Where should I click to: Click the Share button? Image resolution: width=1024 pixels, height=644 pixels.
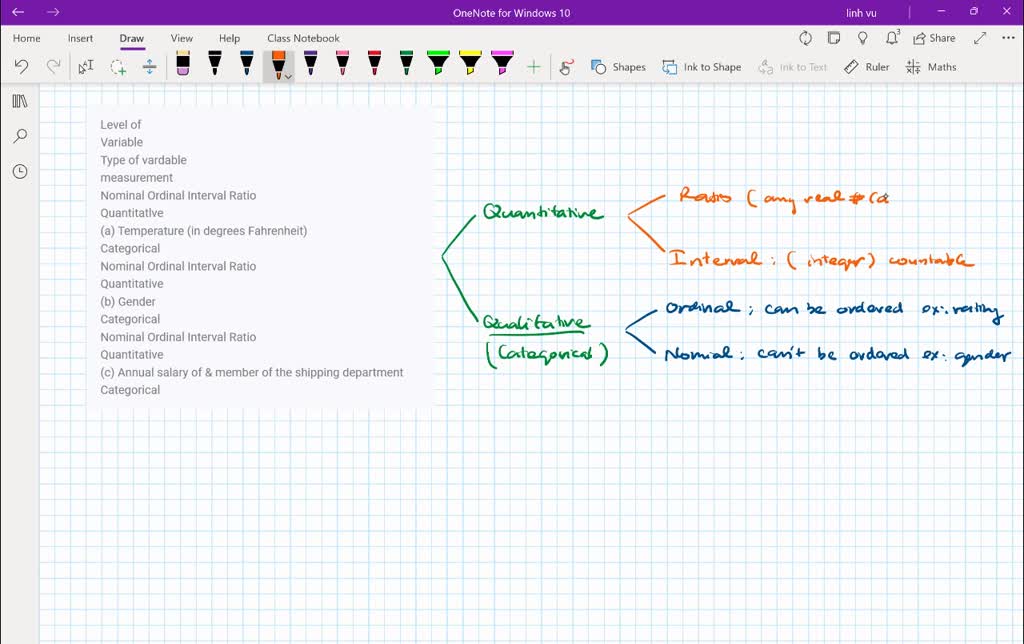coord(934,38)
